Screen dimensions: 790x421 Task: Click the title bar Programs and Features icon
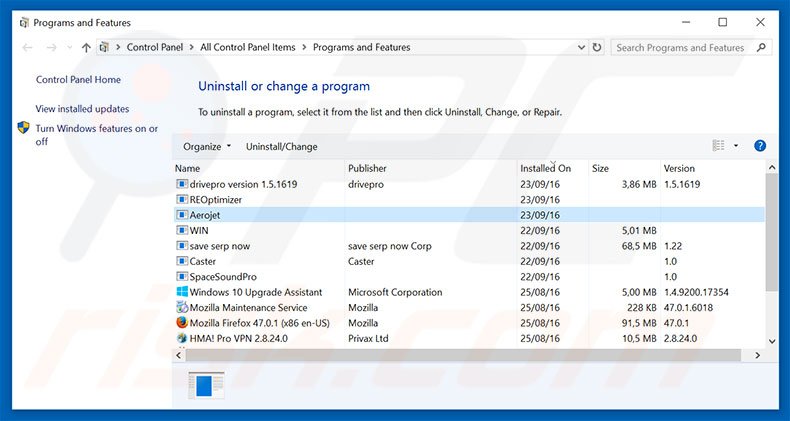(x=24, y=23)
